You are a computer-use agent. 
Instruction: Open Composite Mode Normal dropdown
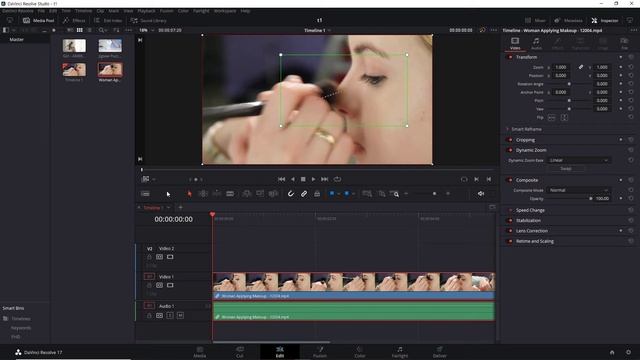tap(578, 190)
